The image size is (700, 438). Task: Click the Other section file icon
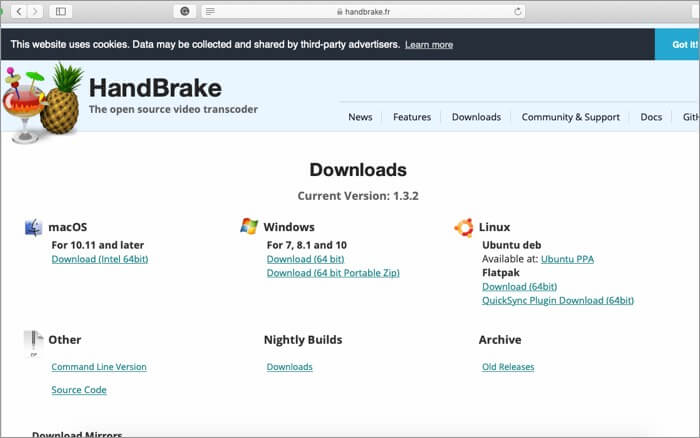coord(34,343)
